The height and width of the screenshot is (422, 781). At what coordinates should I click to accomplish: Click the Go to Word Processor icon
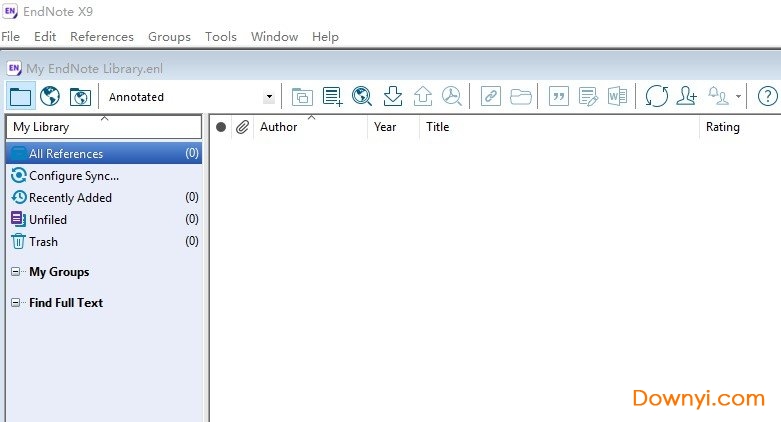618,96
